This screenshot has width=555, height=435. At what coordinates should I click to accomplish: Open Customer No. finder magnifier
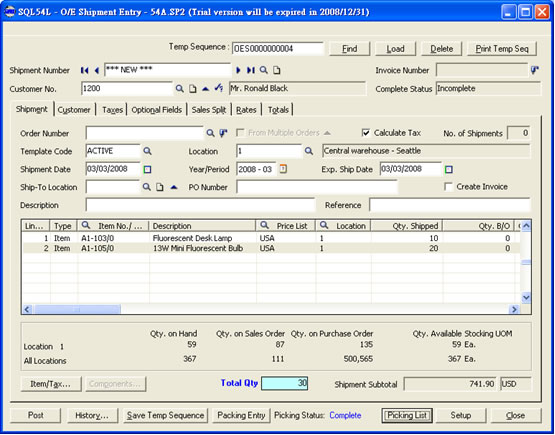[179, 89]
